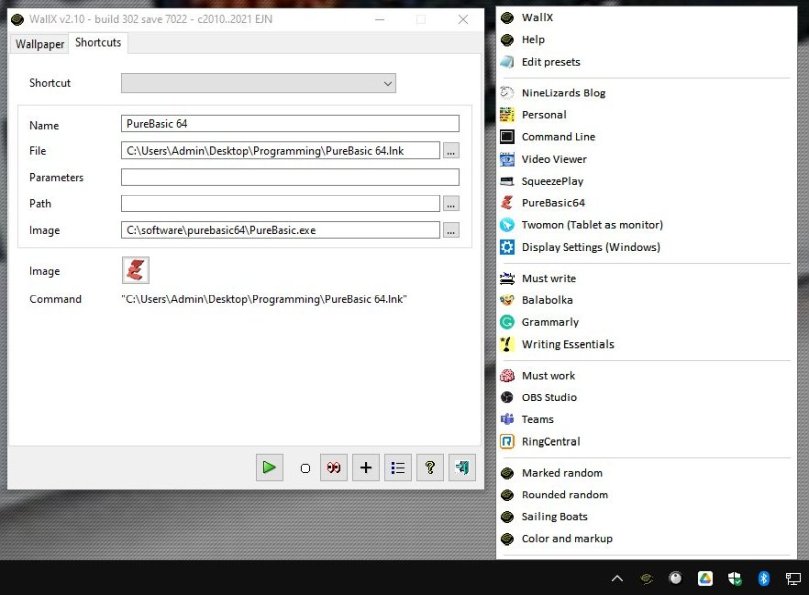The image size is (809, 595).
Task: Click the teal exit door icon button
Action: click(x=462, y=468)
